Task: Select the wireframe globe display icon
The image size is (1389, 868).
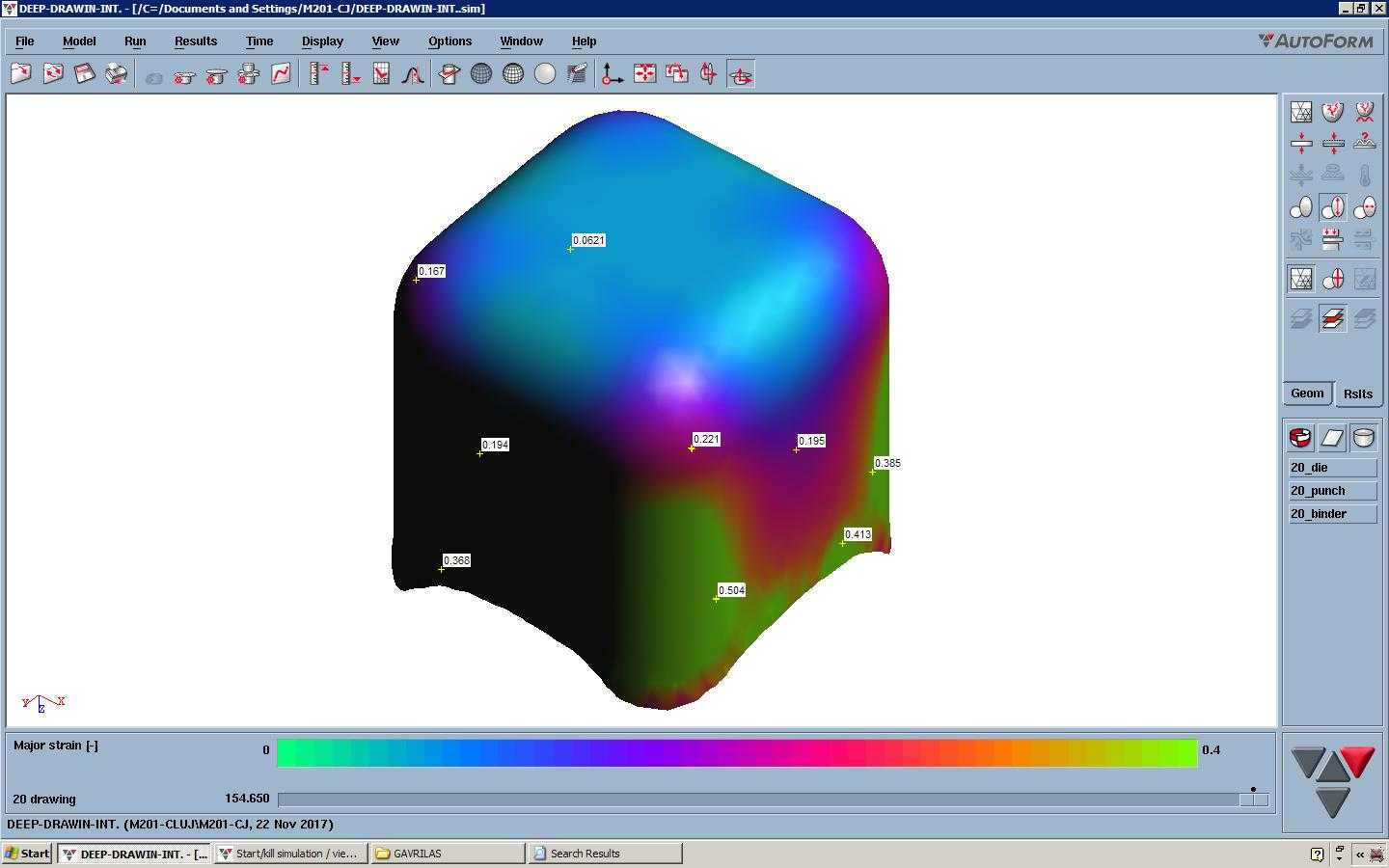Action: [481, 74]
